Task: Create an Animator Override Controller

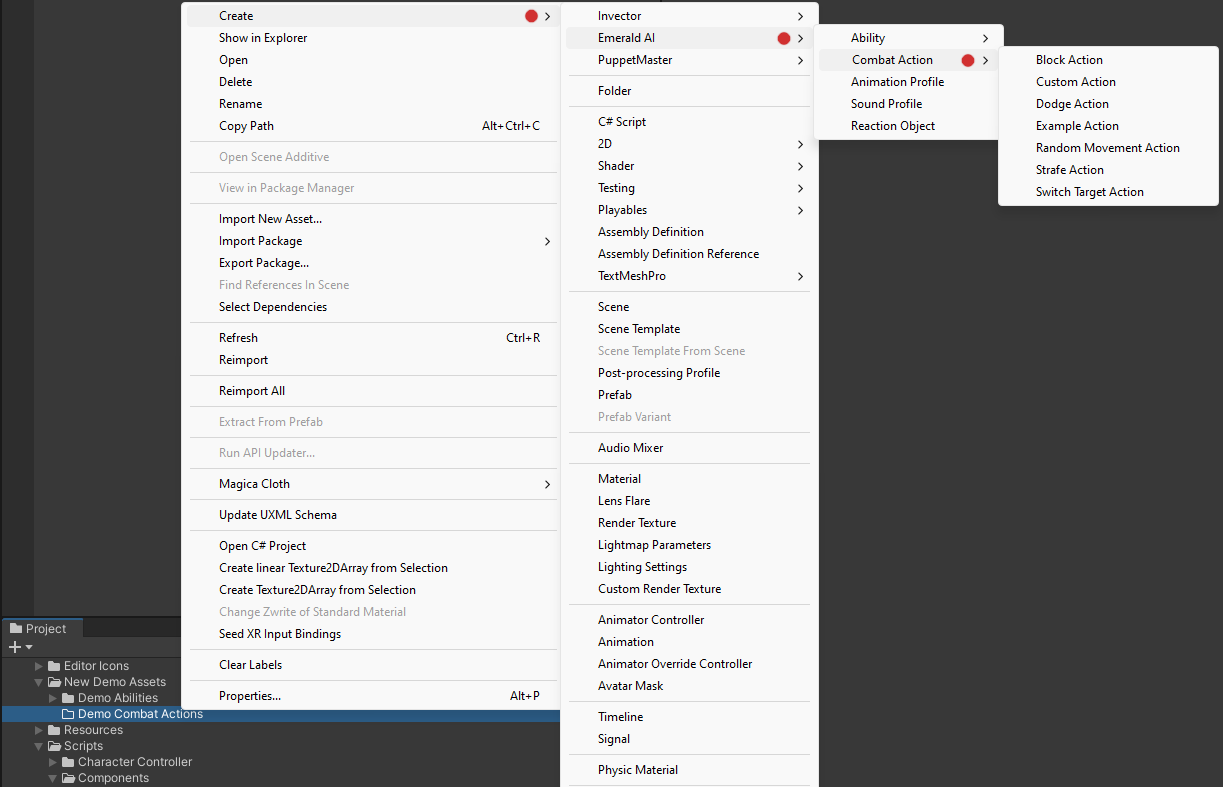Action: click(690, 664)
